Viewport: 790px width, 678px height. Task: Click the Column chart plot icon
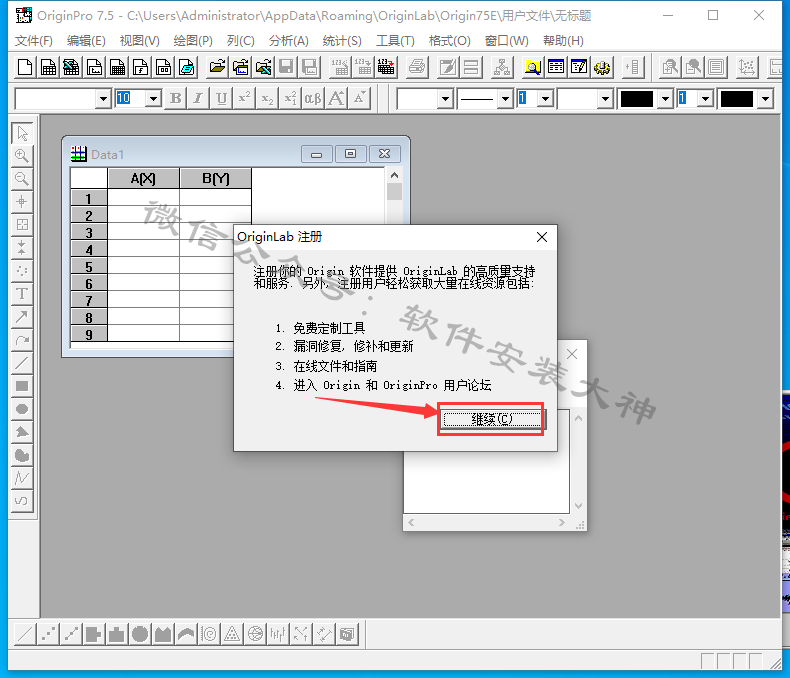116,634
